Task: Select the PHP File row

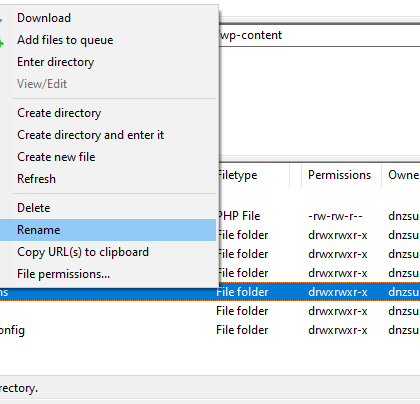Action: click(x=319, y=216)
